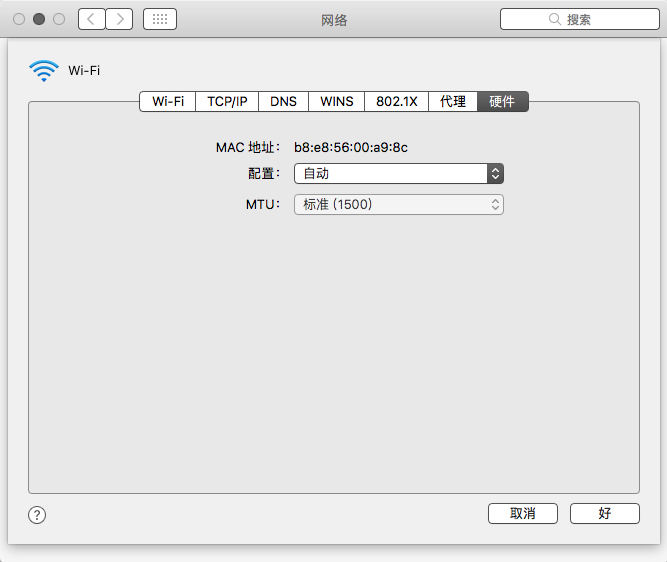Close the 网络 window with red button
The image size is (667, 562).
(19, 19)
